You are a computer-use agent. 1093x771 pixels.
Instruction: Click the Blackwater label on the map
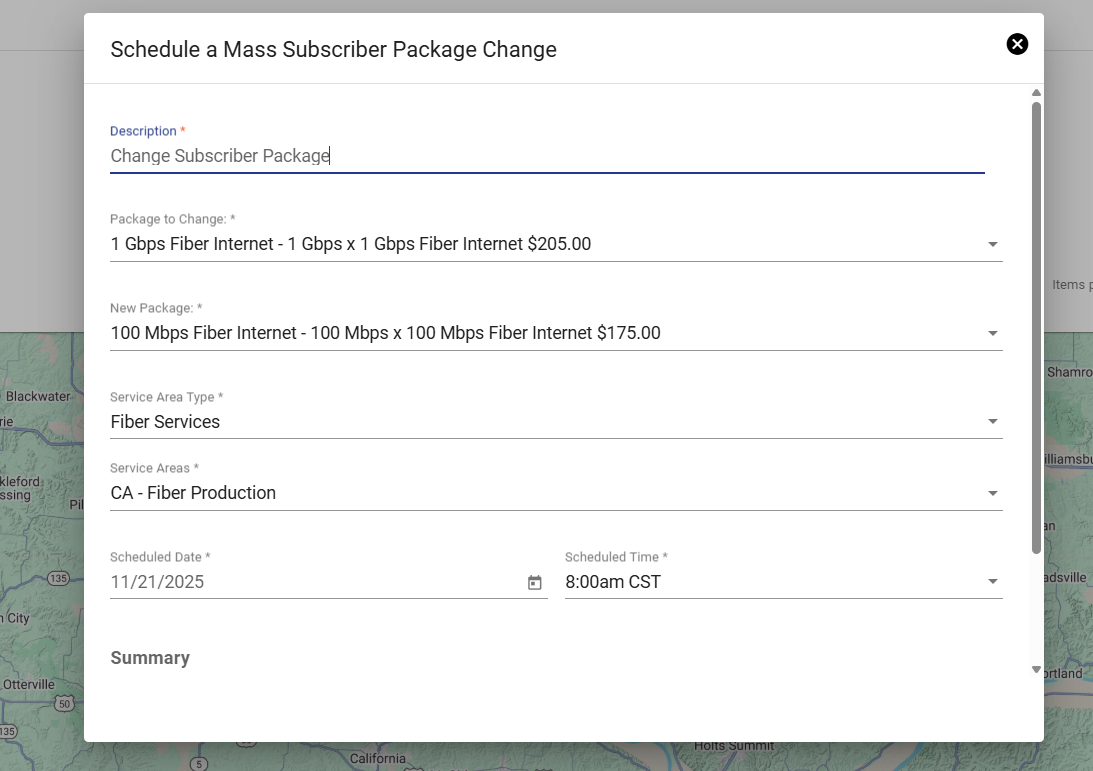coord(38,396)
